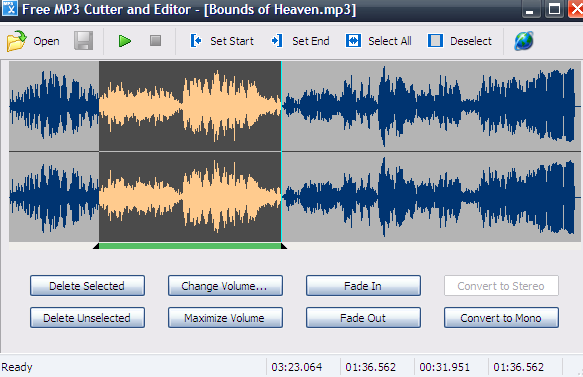The image size is (583, 377).
Task: Start playback with the green Play button
Action: (125, 41)
